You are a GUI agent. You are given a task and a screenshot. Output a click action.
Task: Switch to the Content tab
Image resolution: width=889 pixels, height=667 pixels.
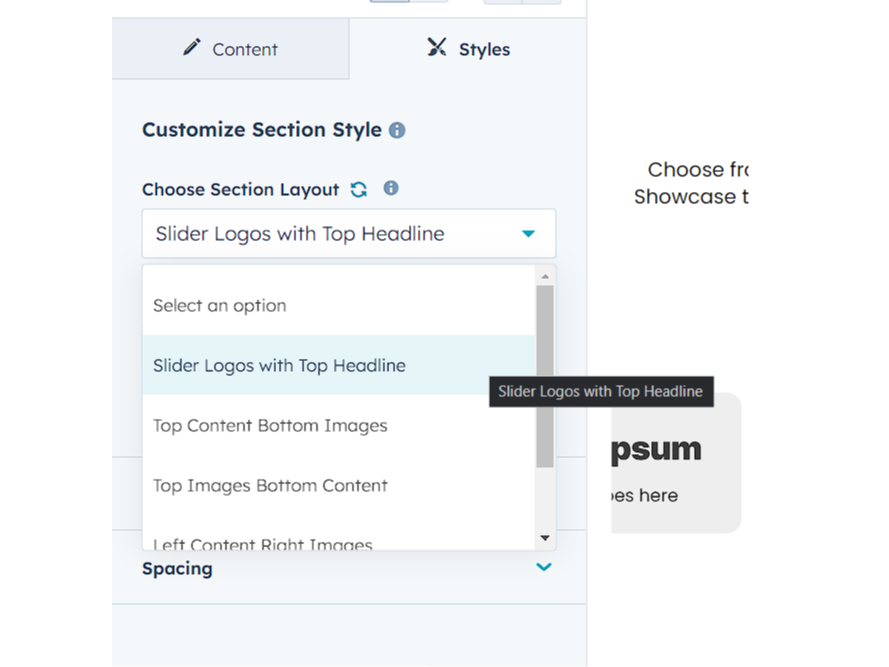(x=231, y=49)
